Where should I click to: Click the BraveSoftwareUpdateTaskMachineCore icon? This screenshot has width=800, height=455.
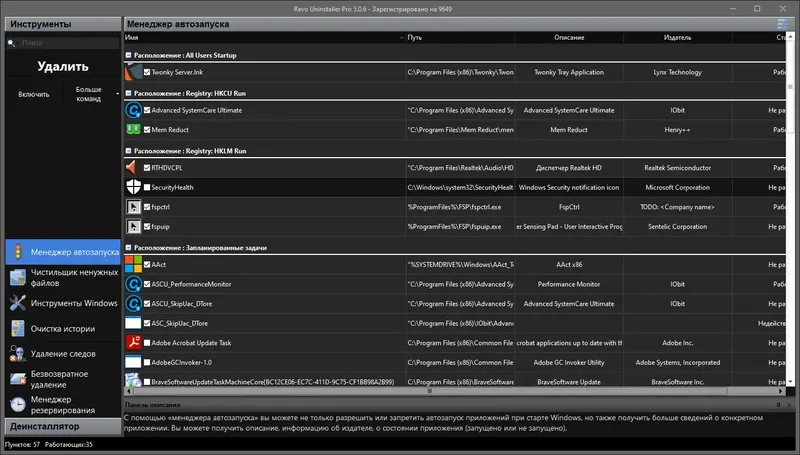point(133,381)
